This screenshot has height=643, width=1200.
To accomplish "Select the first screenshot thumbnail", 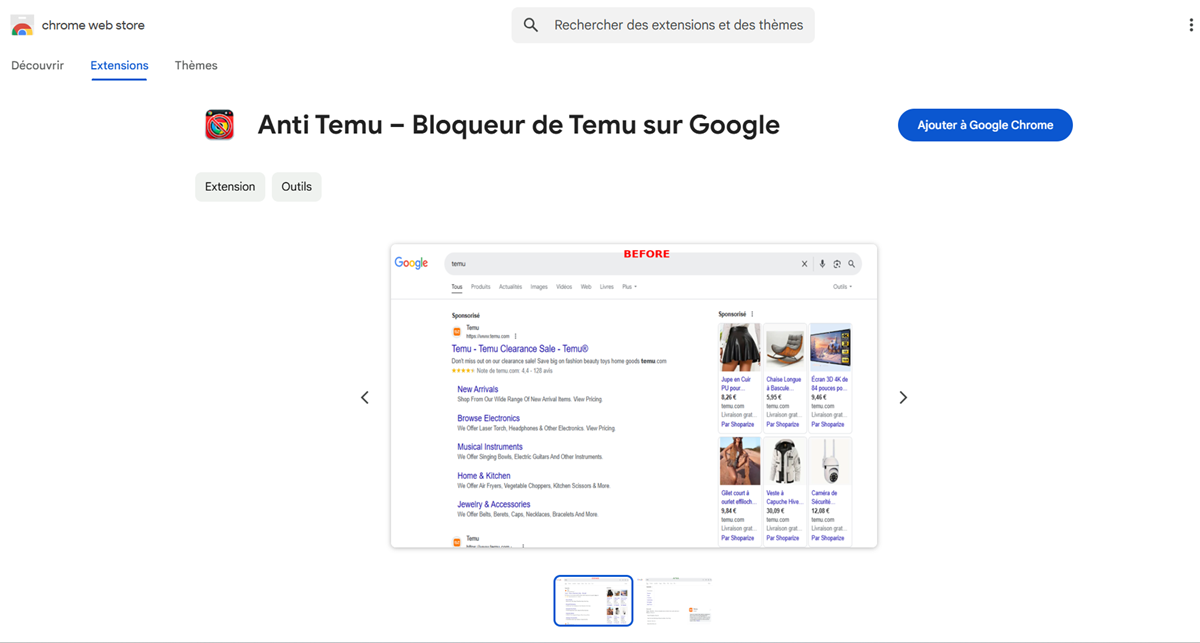I will click(x=594, y=600).
